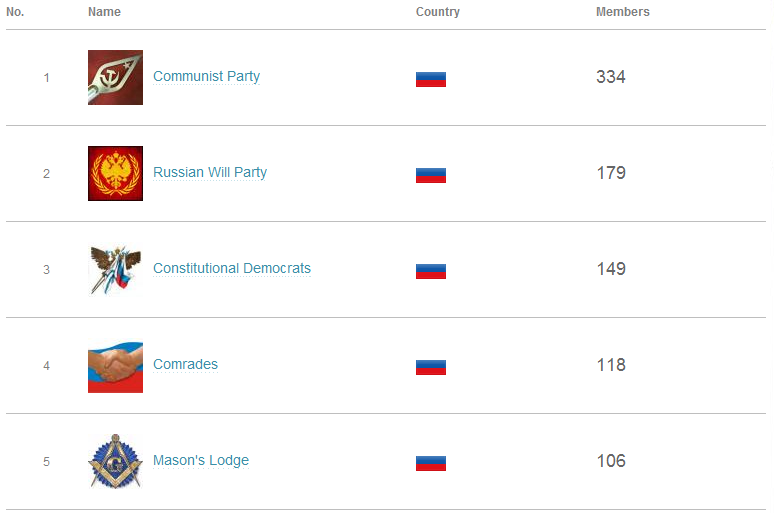Click the Comrades handshake emblem
This screenshot has width=774, height=513.
[116, 365]
